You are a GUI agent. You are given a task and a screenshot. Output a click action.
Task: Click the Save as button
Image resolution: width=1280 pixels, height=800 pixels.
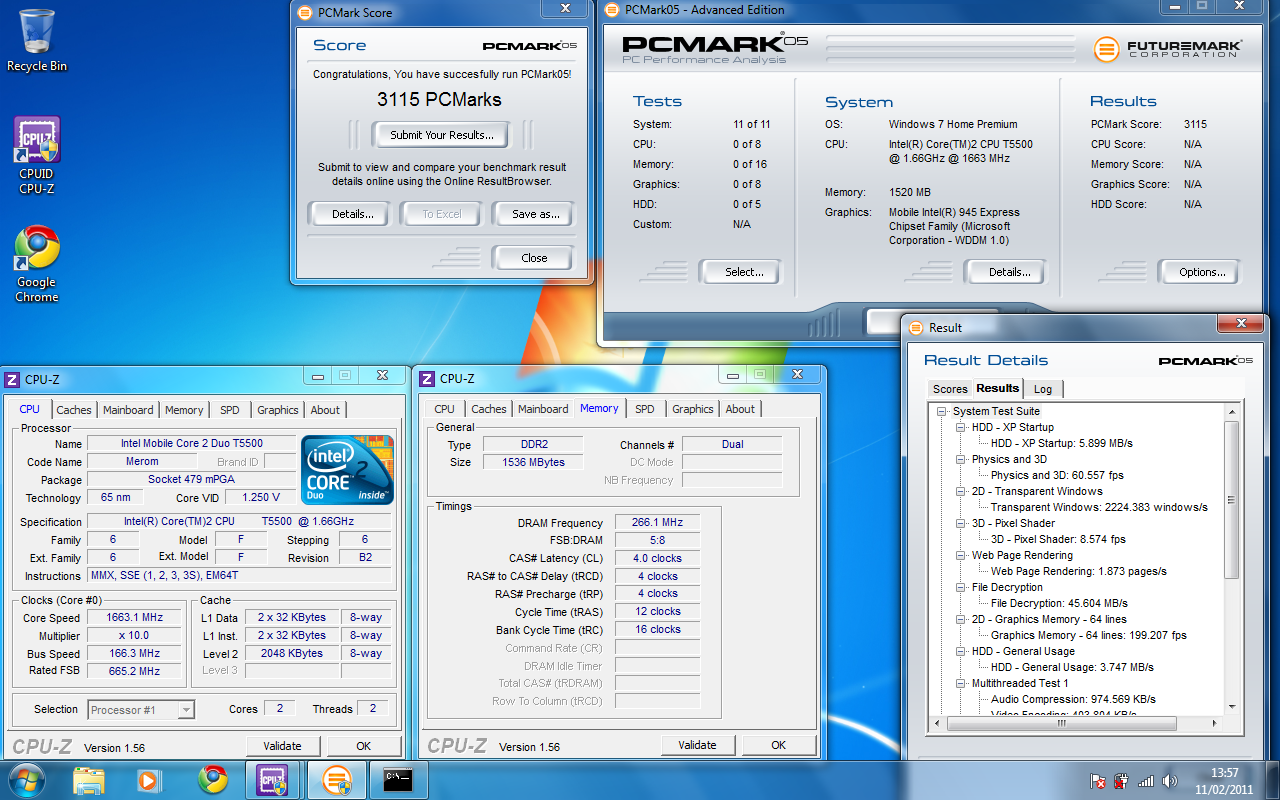(x=535, y=214)
